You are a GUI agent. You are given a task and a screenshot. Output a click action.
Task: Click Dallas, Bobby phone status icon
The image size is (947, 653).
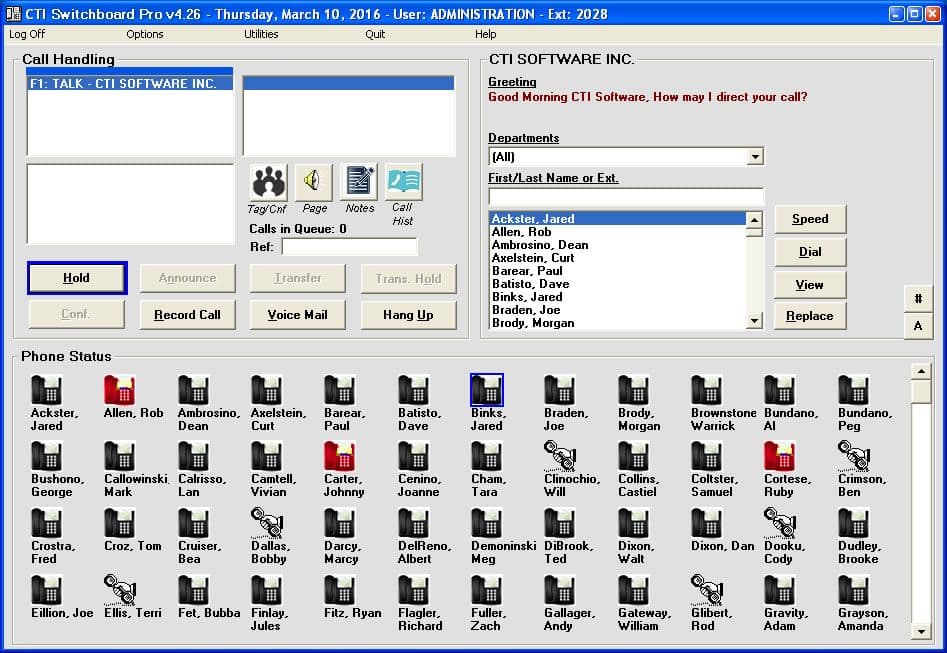pyautogui.click(x=266, y=523)
